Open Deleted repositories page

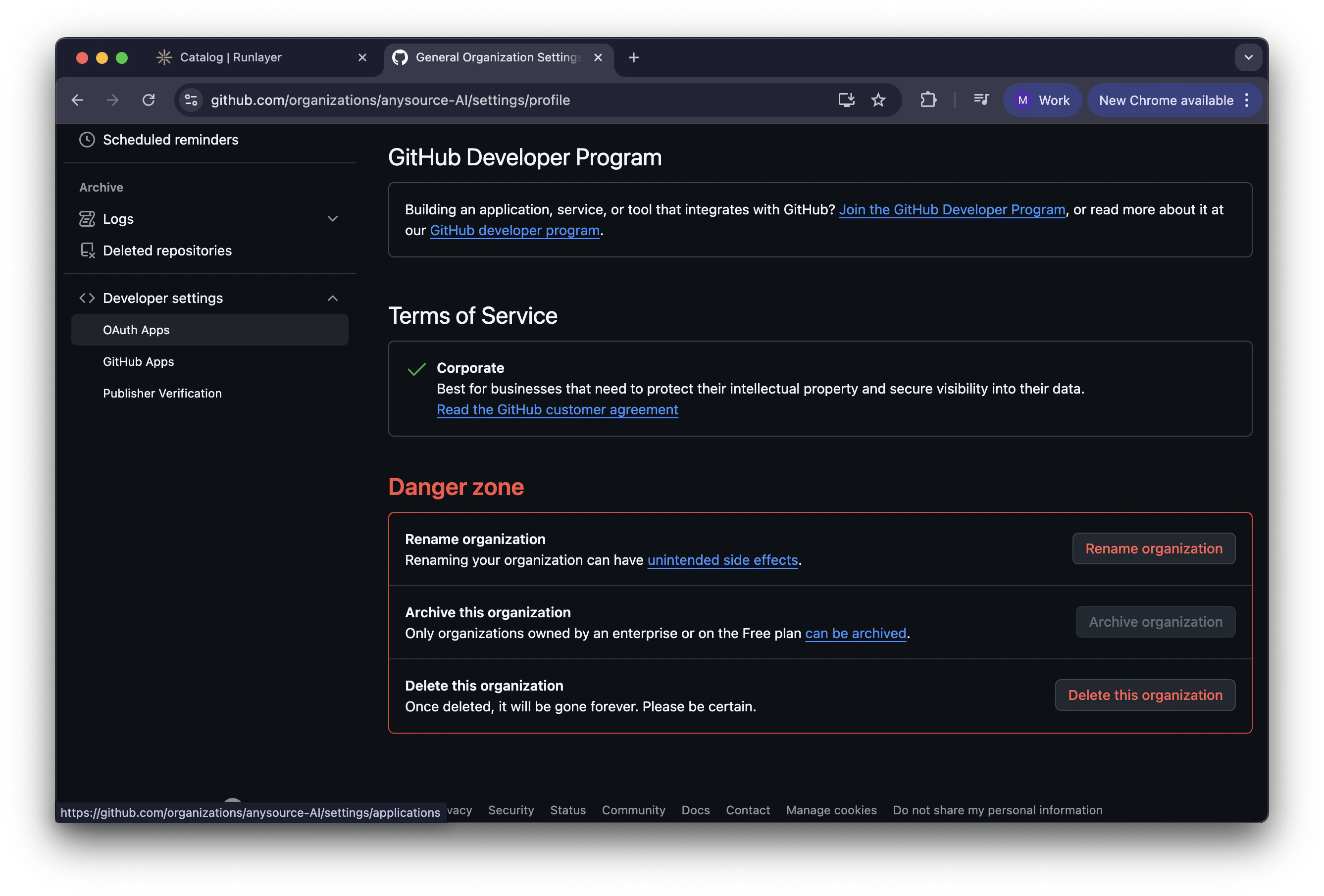click(x=167, y=250)
